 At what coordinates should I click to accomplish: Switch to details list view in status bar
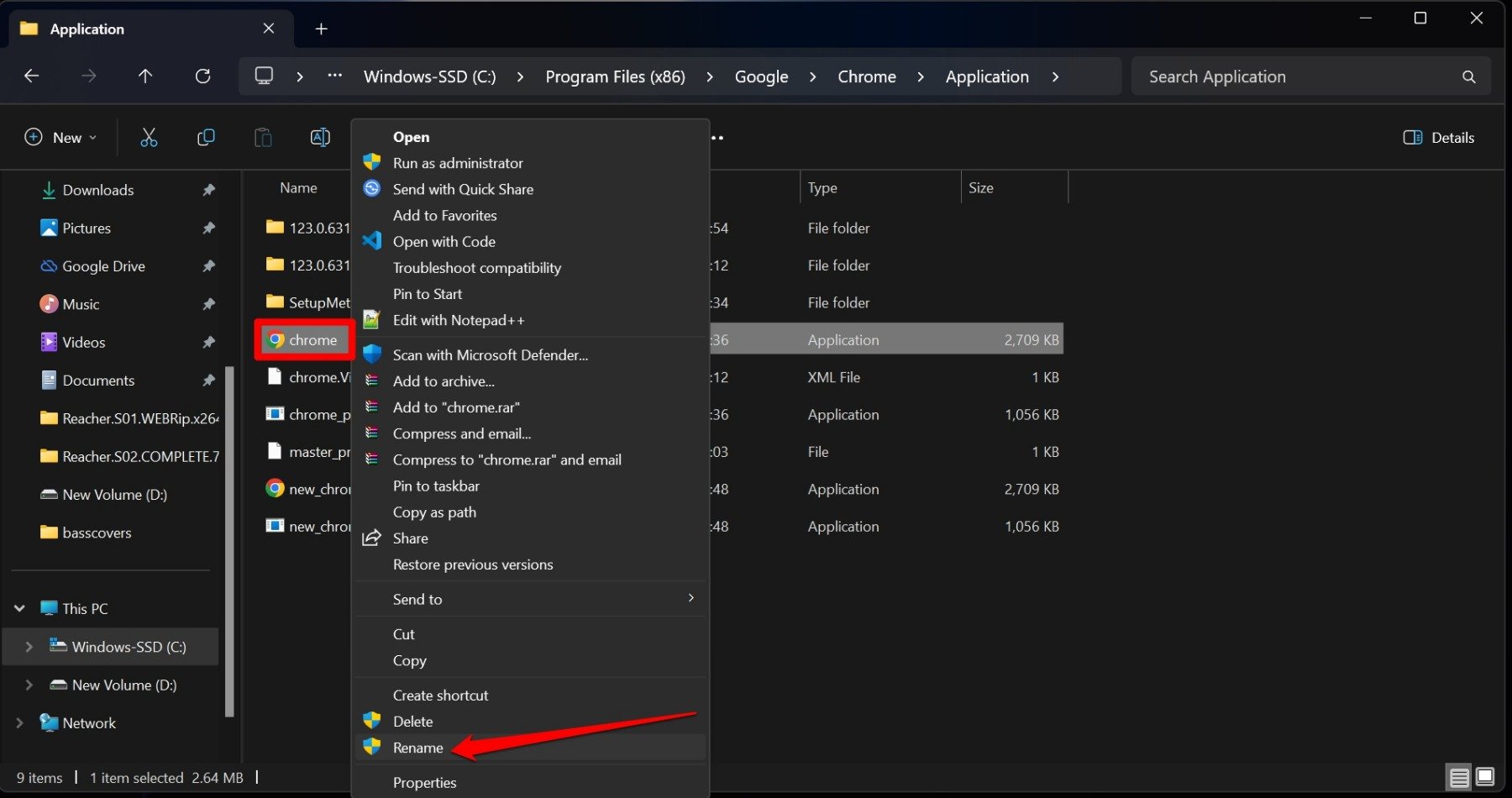[x=1460, y=777]
